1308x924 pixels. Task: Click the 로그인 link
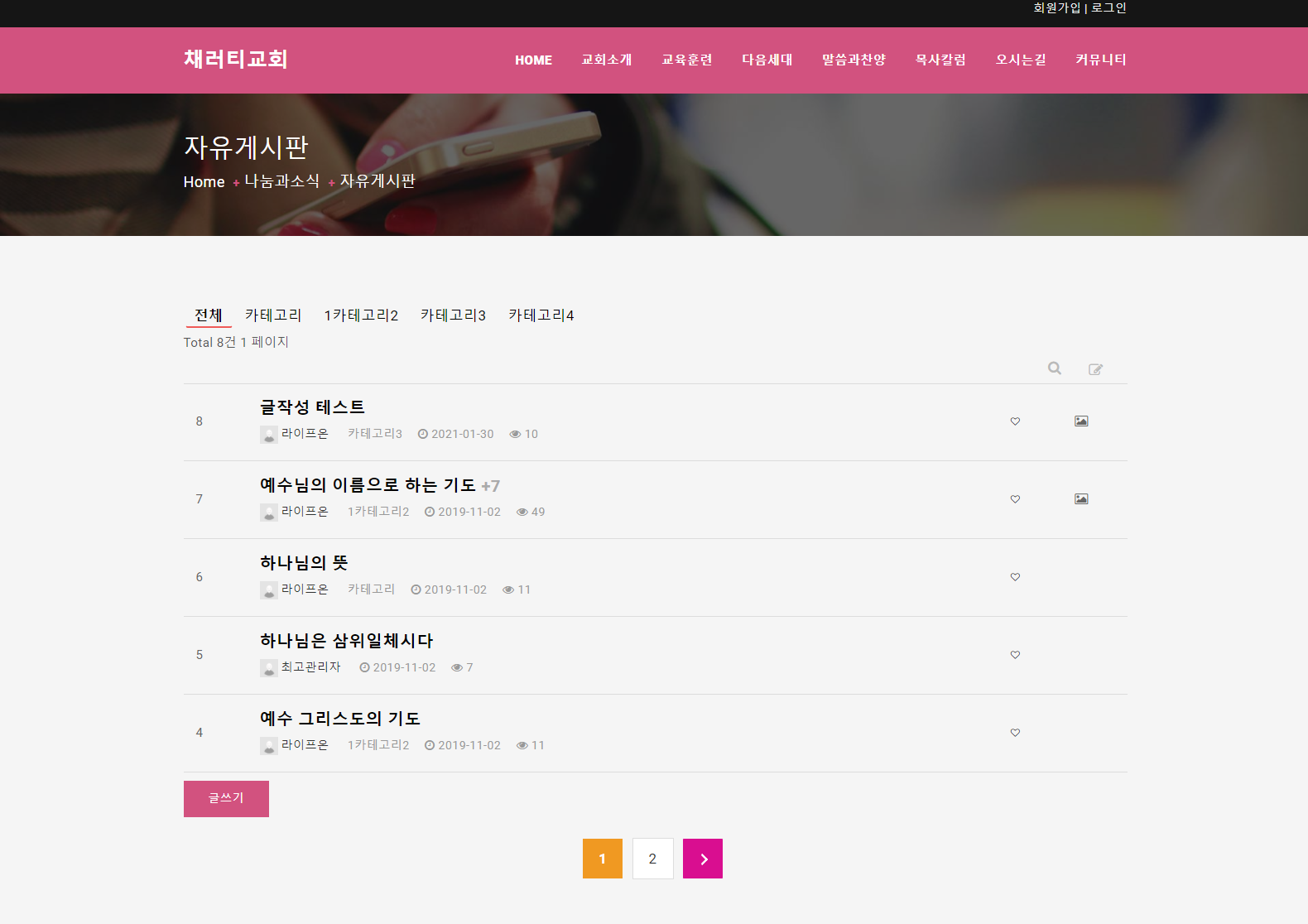tap(1108, 8)
